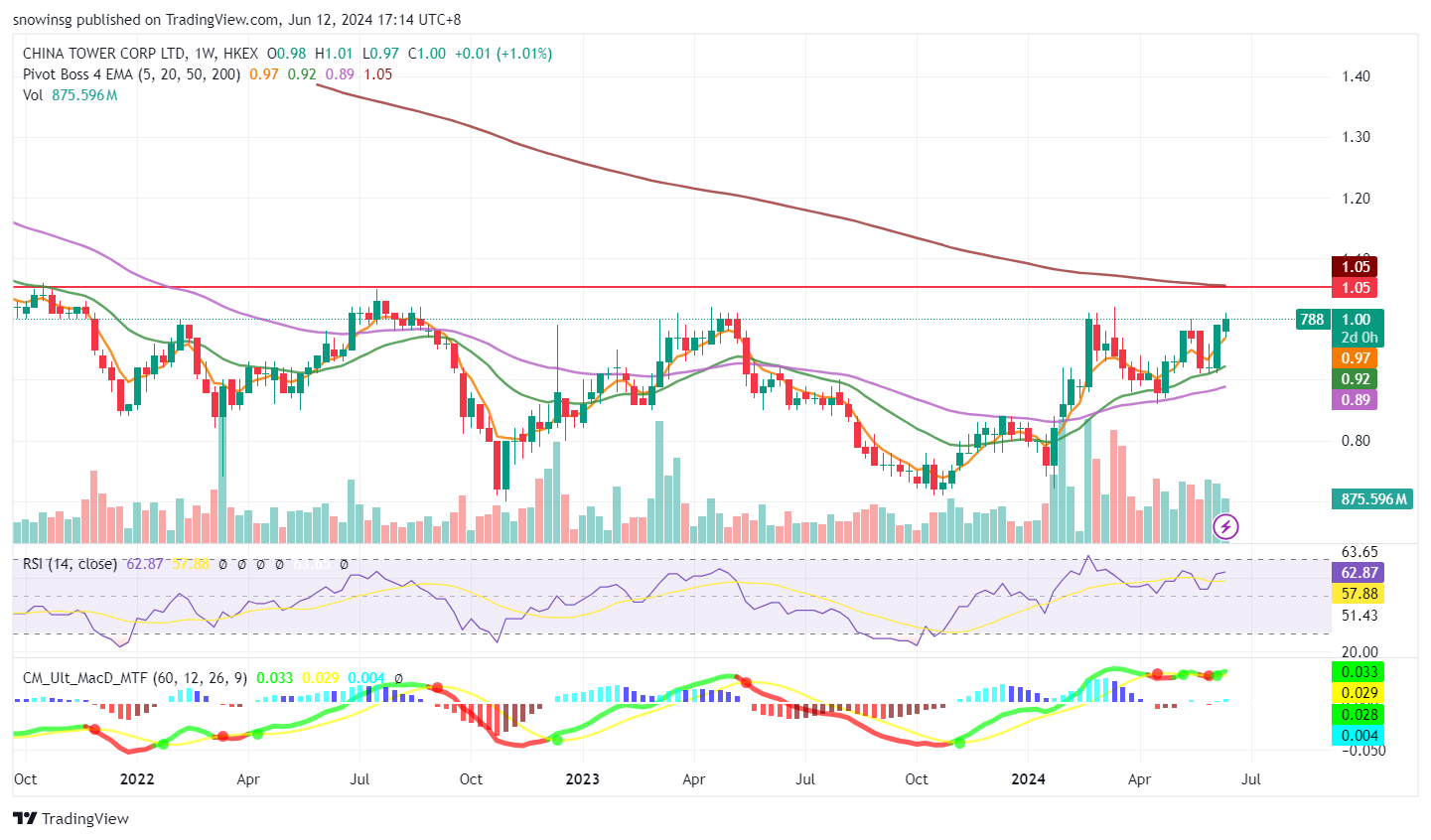Select the Vol indicator legend label
The width and height of the screenshot is (1431, 840).
pyautogui.click(x=33, y=95)
